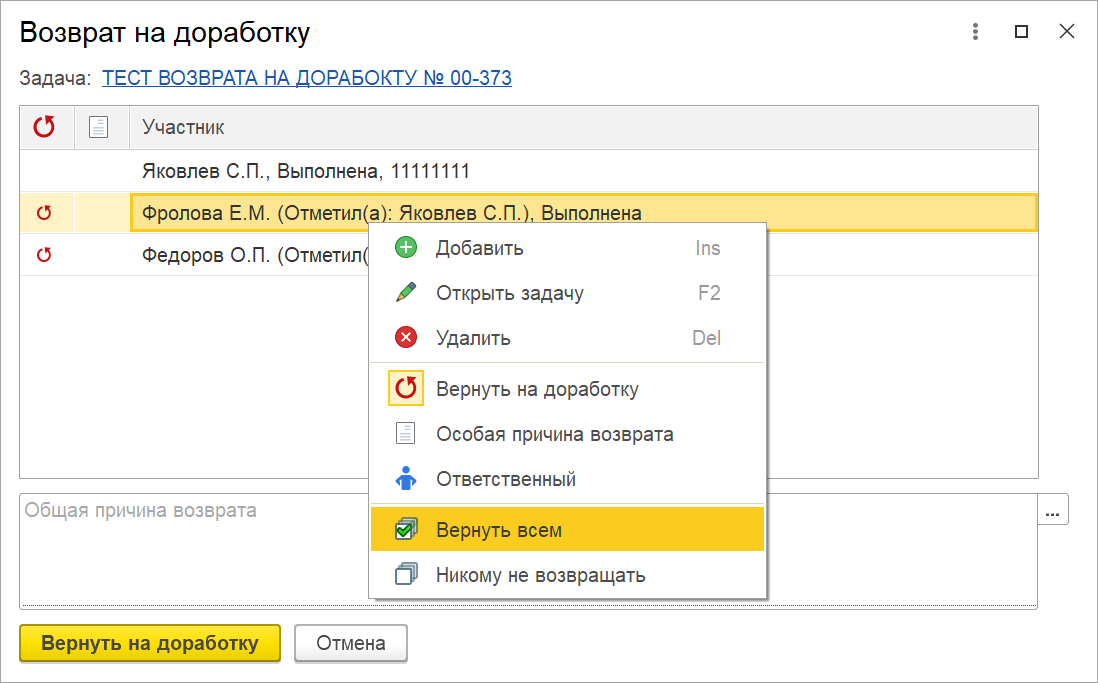
Task: Click the blue person icon for Ответственный
Action: (x=406, y=479)
